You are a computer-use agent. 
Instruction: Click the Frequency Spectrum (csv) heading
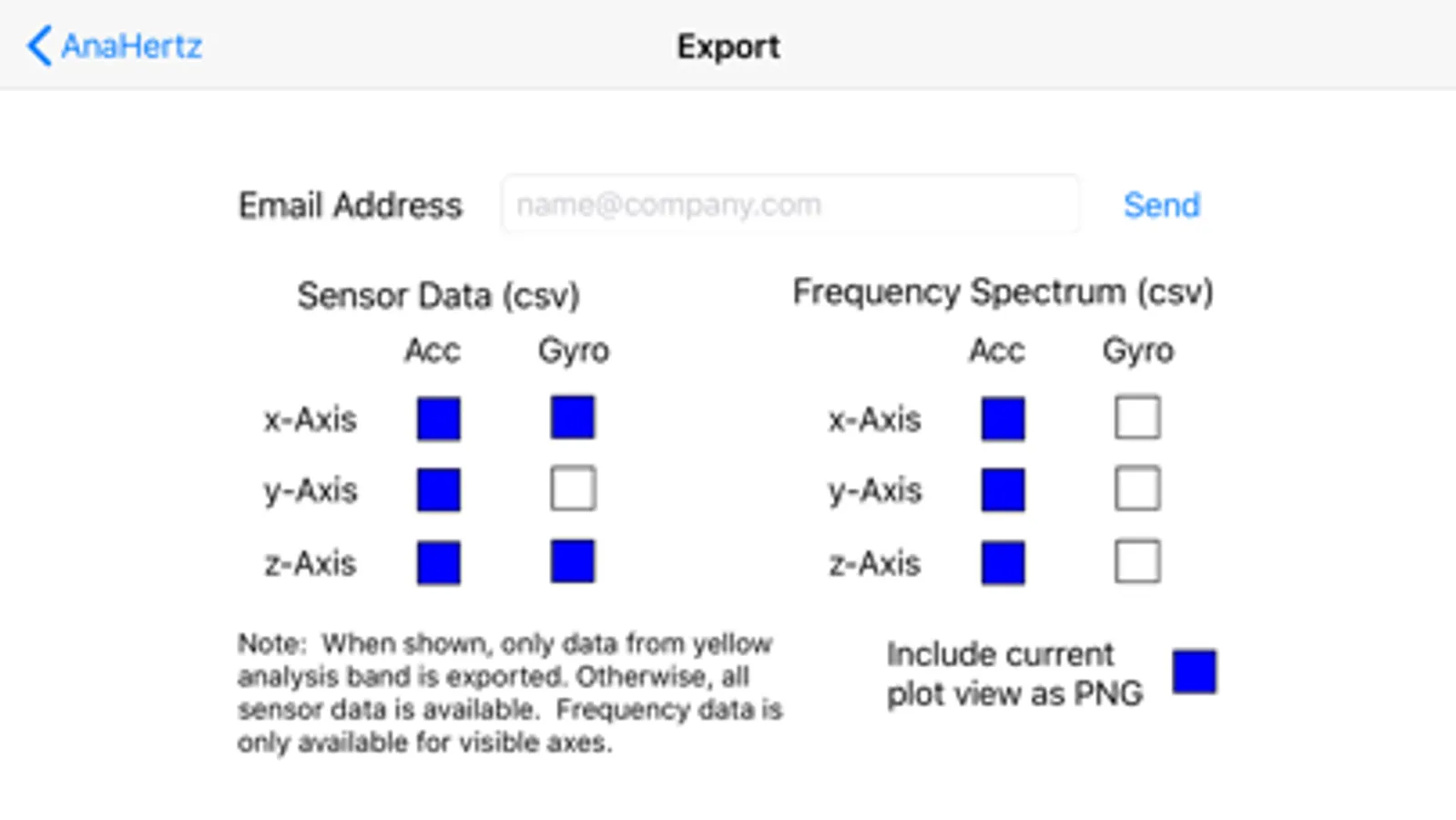1003,292
